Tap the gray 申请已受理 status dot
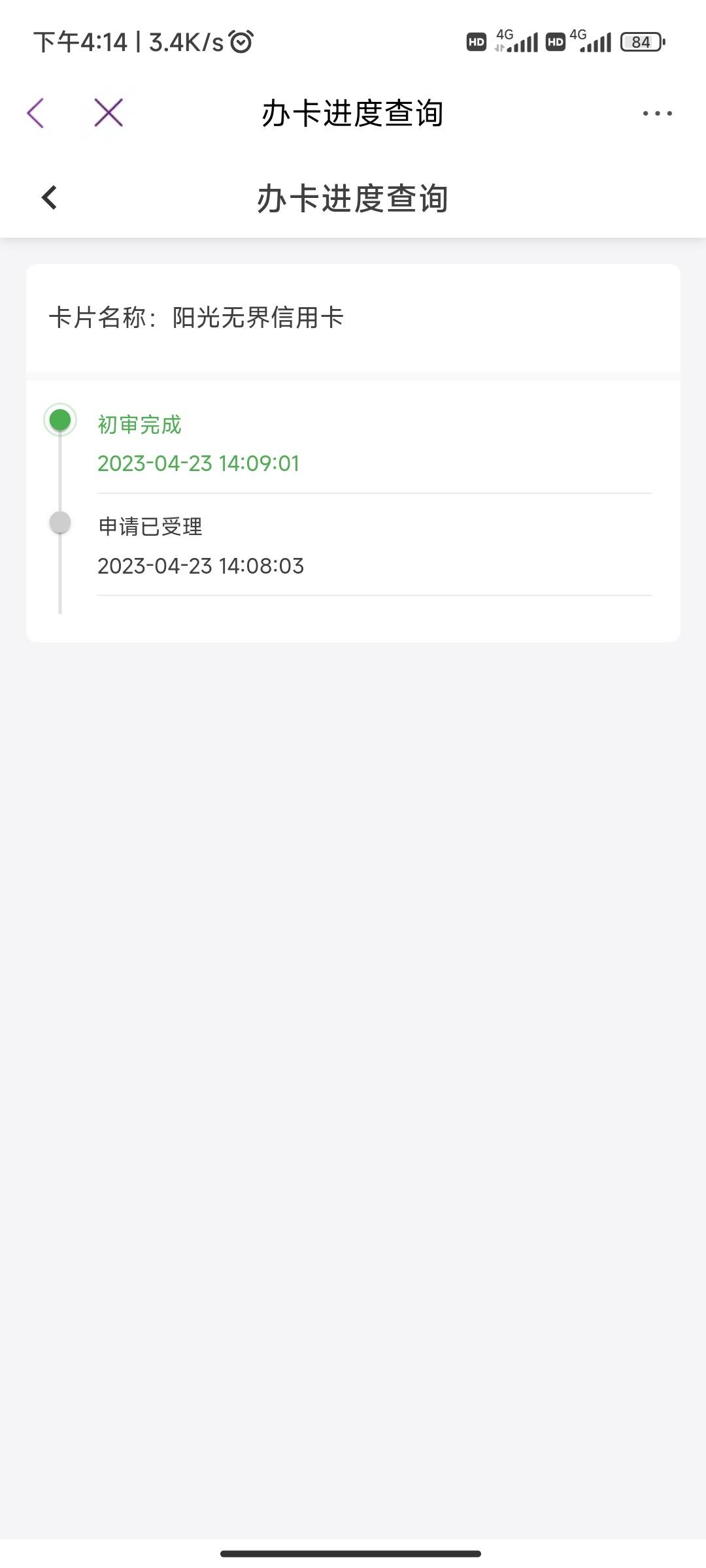The width and height of the screenshot is (706, 1568). (x=60, y=522)
